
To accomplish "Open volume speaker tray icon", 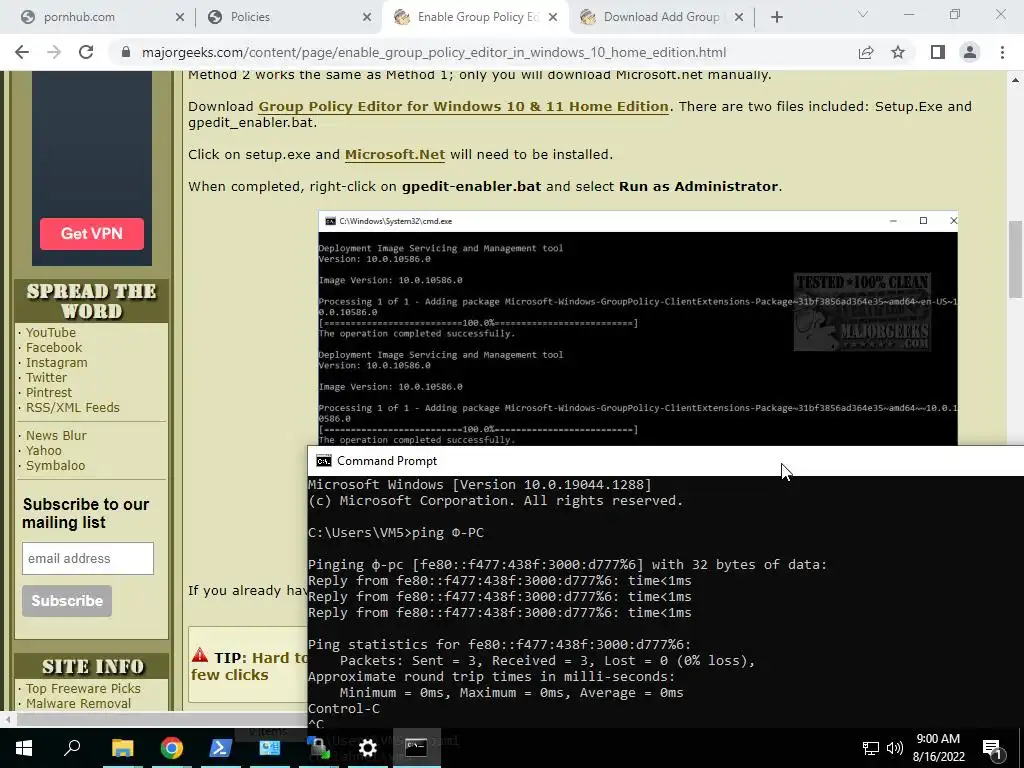I will pyautogui.click(x=895, y=748).
